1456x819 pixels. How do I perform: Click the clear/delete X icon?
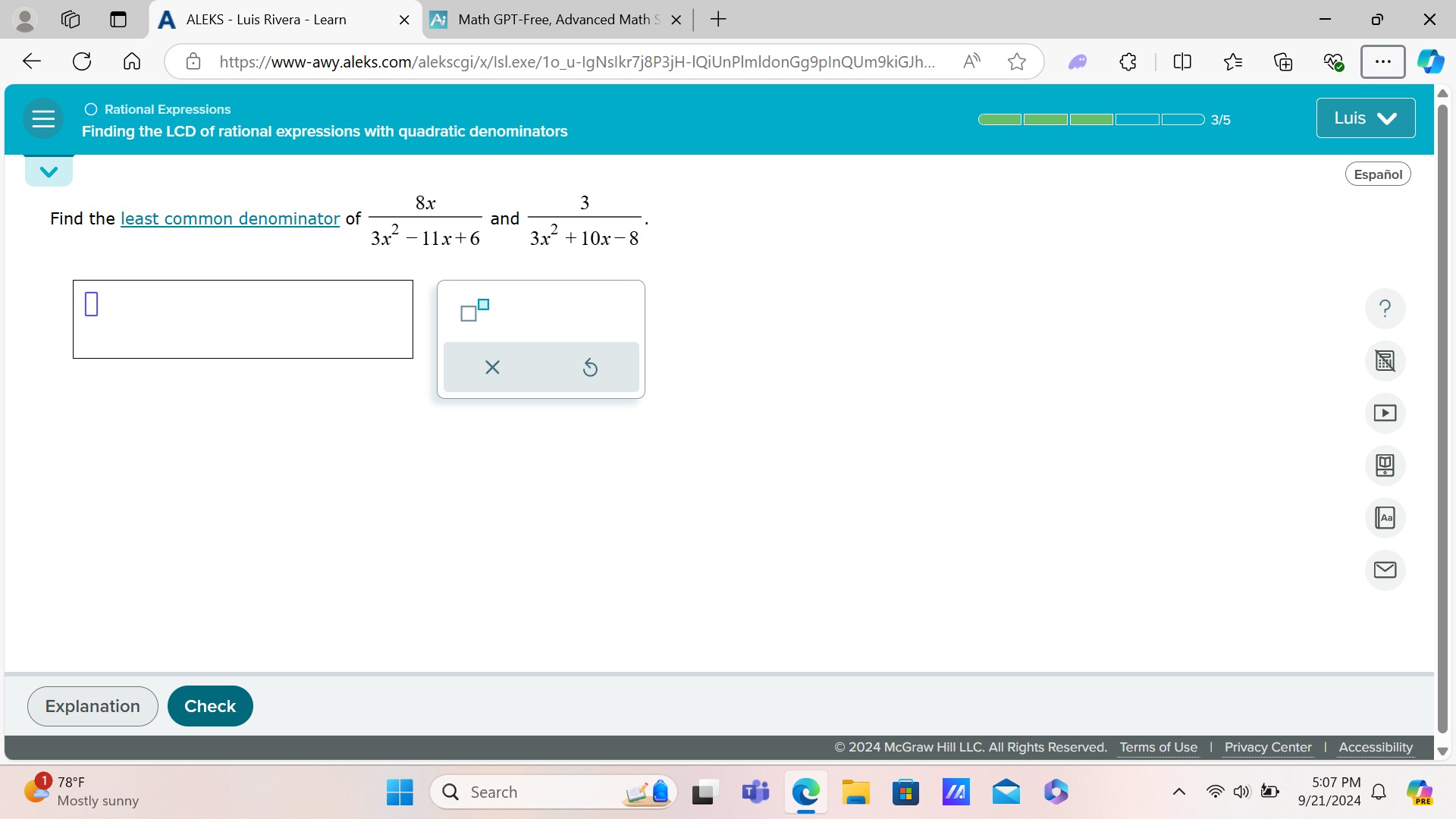492,367
